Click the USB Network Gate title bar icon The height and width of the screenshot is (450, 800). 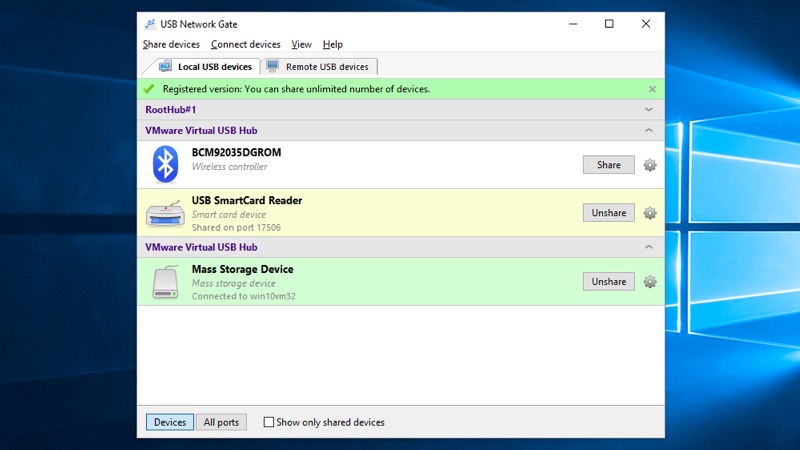(150, 24)
